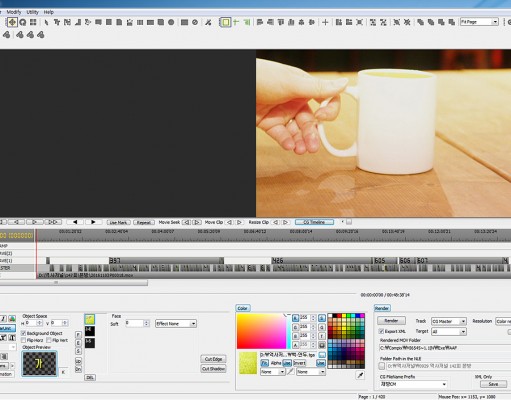Image resolution: width=511 pixels, height=400 pixels.
Task: Toggle the Export XML checkbox
Action: click(x=381, y=331)
